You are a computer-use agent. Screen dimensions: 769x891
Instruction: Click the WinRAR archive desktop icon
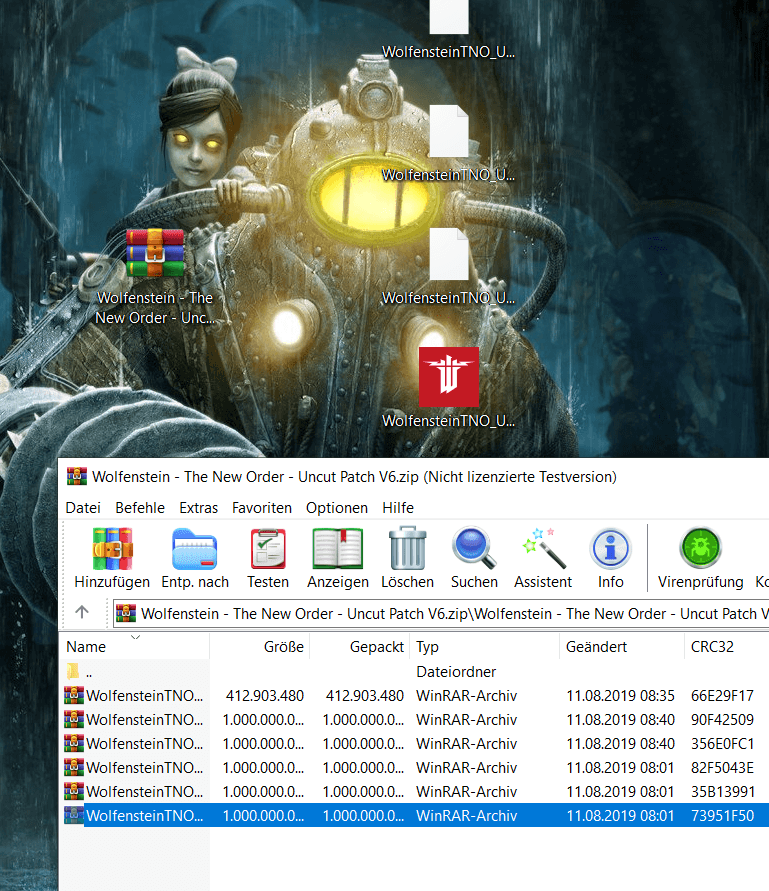pos(155,253)
